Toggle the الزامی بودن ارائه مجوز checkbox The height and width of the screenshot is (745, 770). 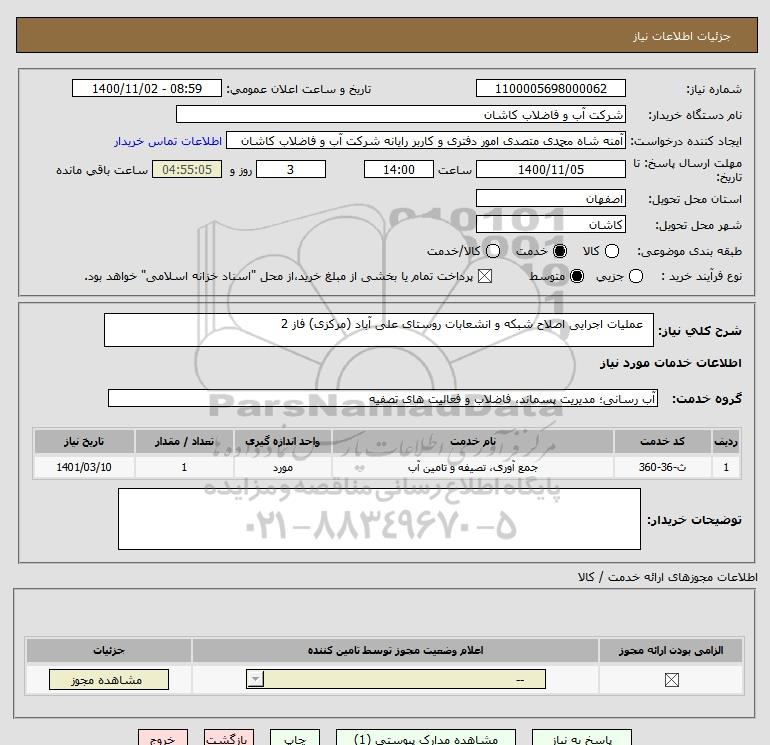click(671, 680)
